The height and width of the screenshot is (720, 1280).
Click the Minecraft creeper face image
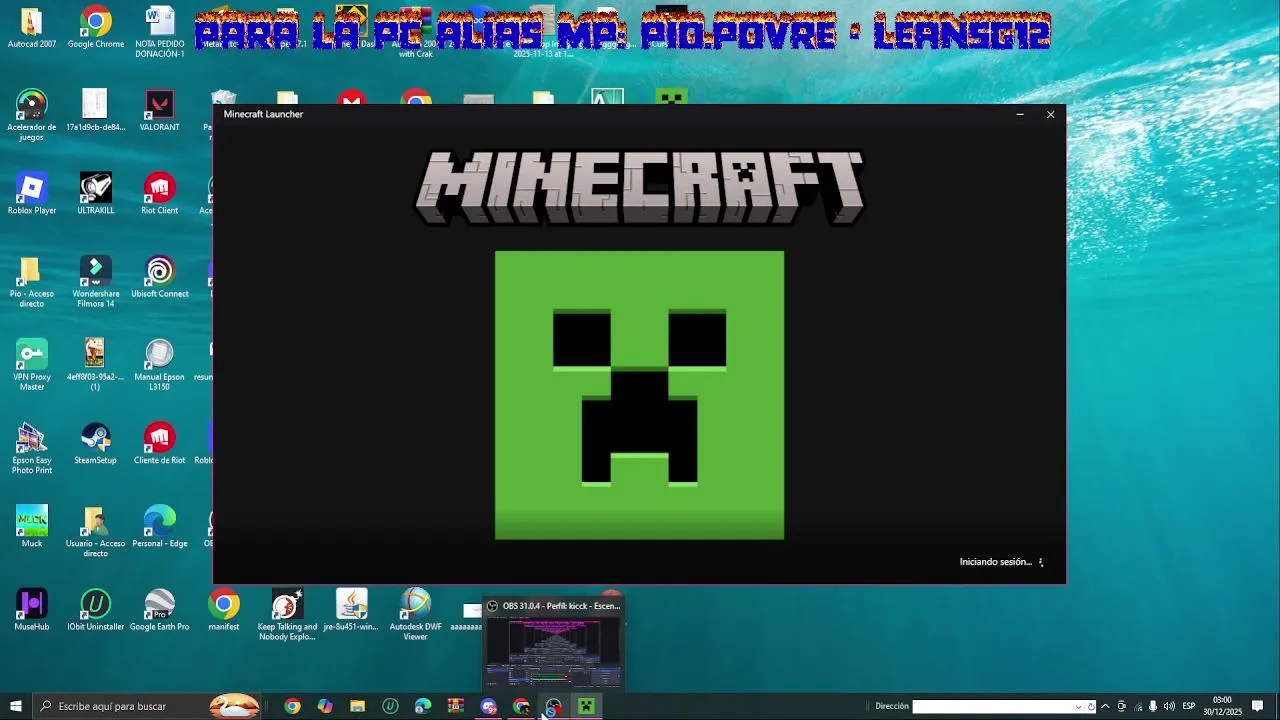pyautogui.click(x=639, y=395)
